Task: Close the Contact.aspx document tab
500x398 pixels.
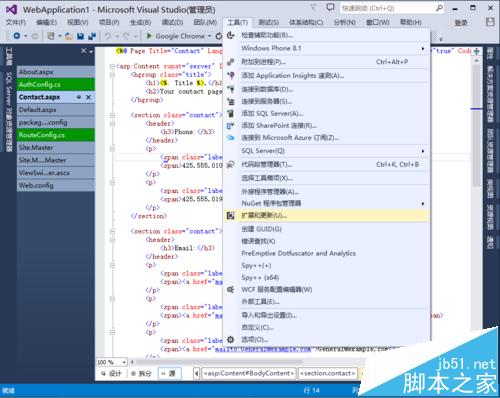Action: [x=88, y=97]
